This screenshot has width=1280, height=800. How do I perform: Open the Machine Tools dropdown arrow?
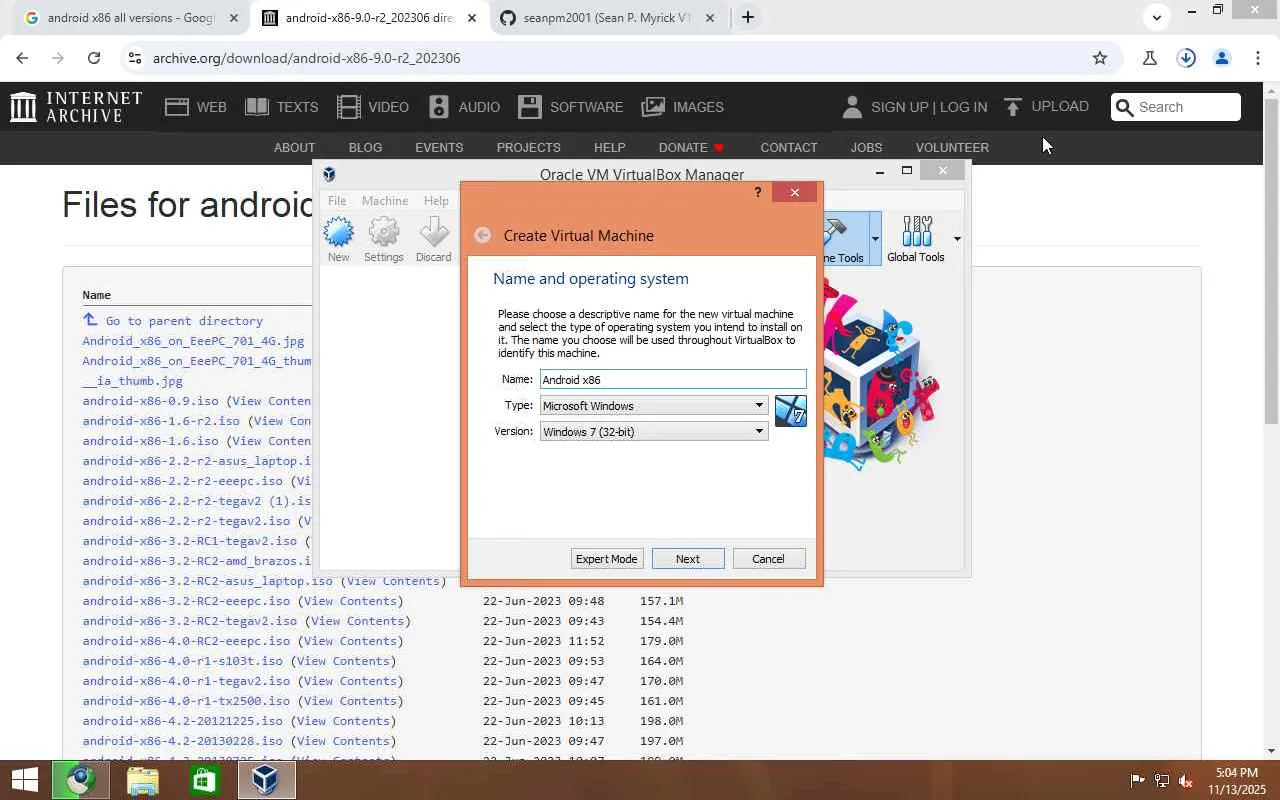coord(875,238)
